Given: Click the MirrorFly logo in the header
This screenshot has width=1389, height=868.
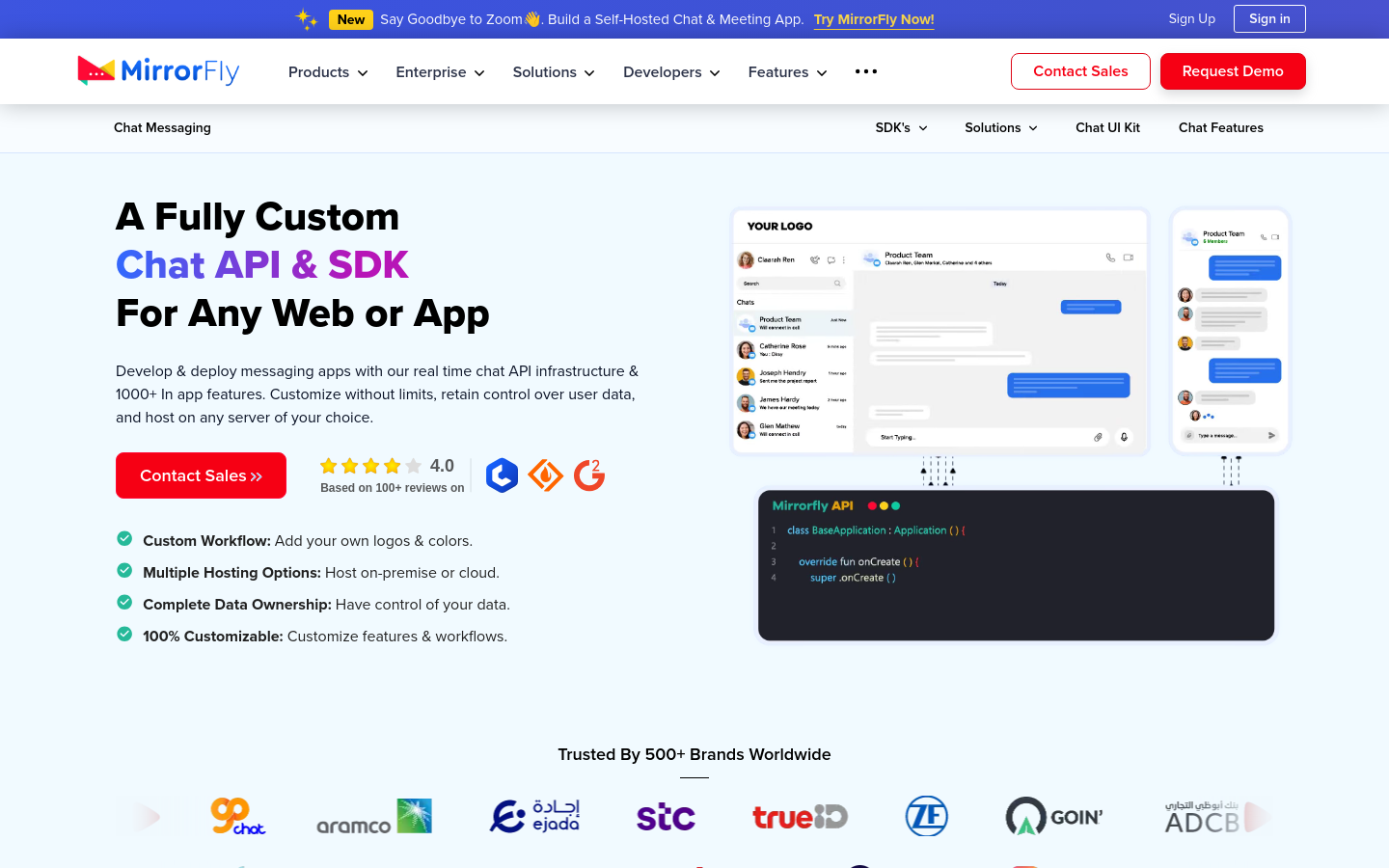Looking at the screenshot, I should click(158, 70).
